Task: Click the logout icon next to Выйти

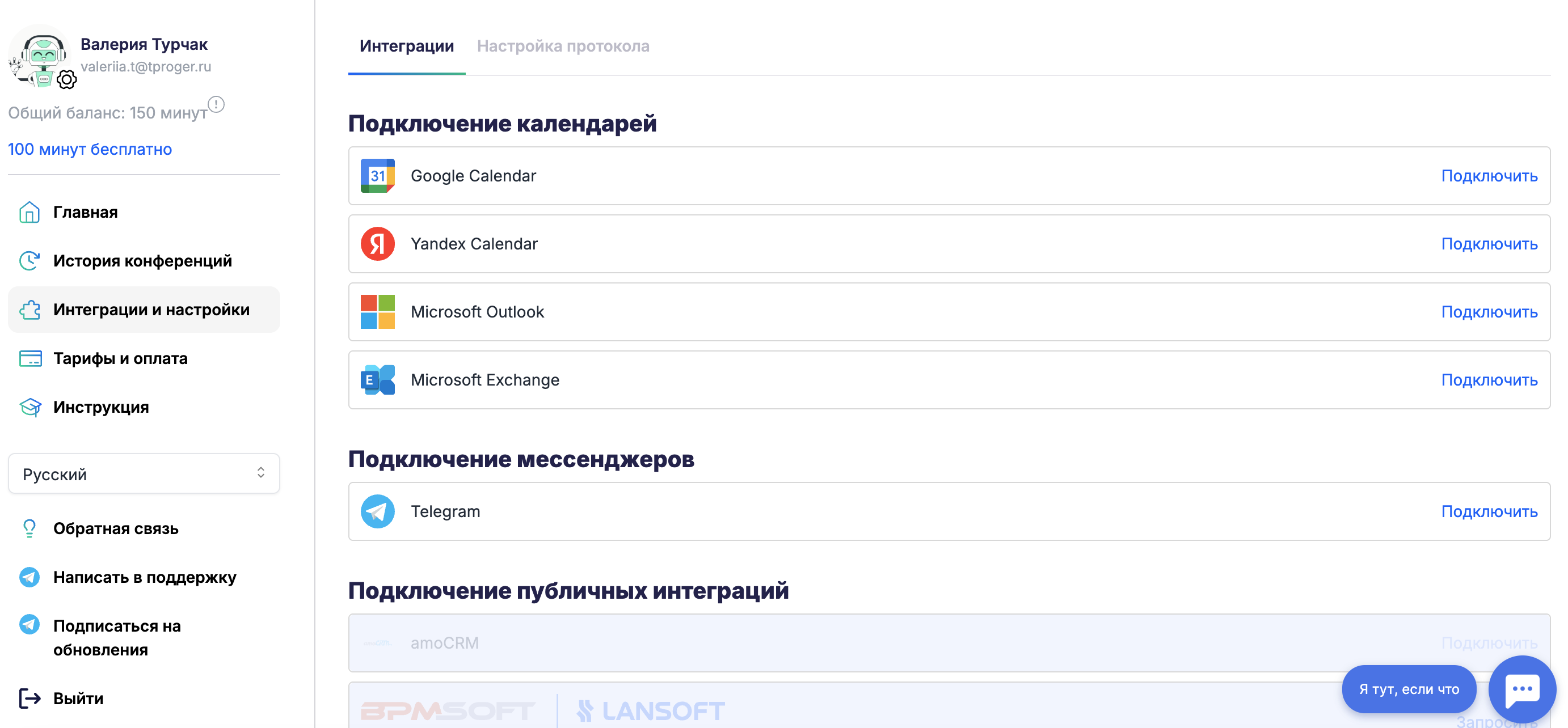Action: pos(29,698)
